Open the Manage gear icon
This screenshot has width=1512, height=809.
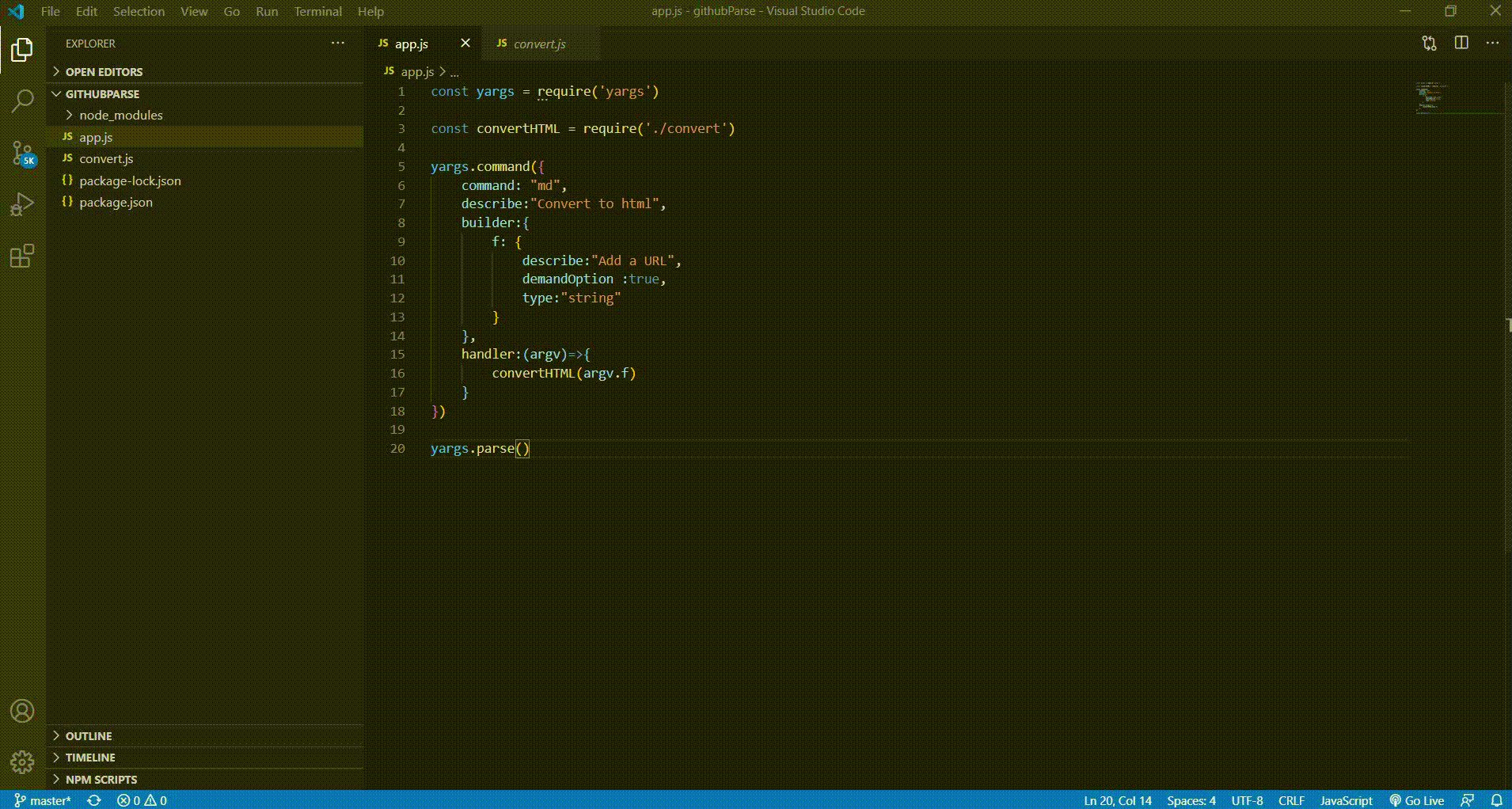(22, 762)
